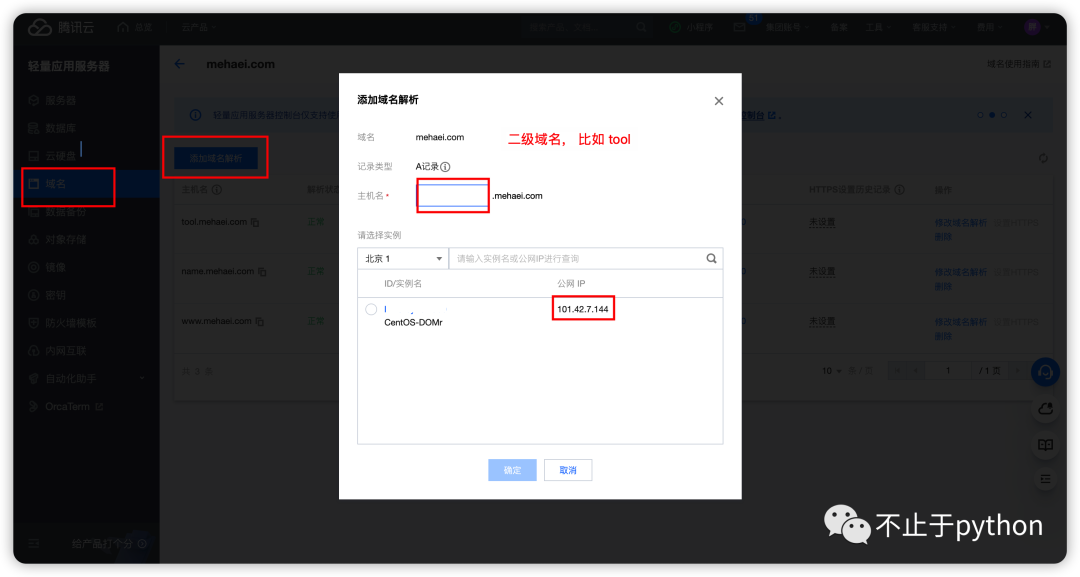
Task: Close the 添加域名解析 dialog
Action: (x=718, y=101)
